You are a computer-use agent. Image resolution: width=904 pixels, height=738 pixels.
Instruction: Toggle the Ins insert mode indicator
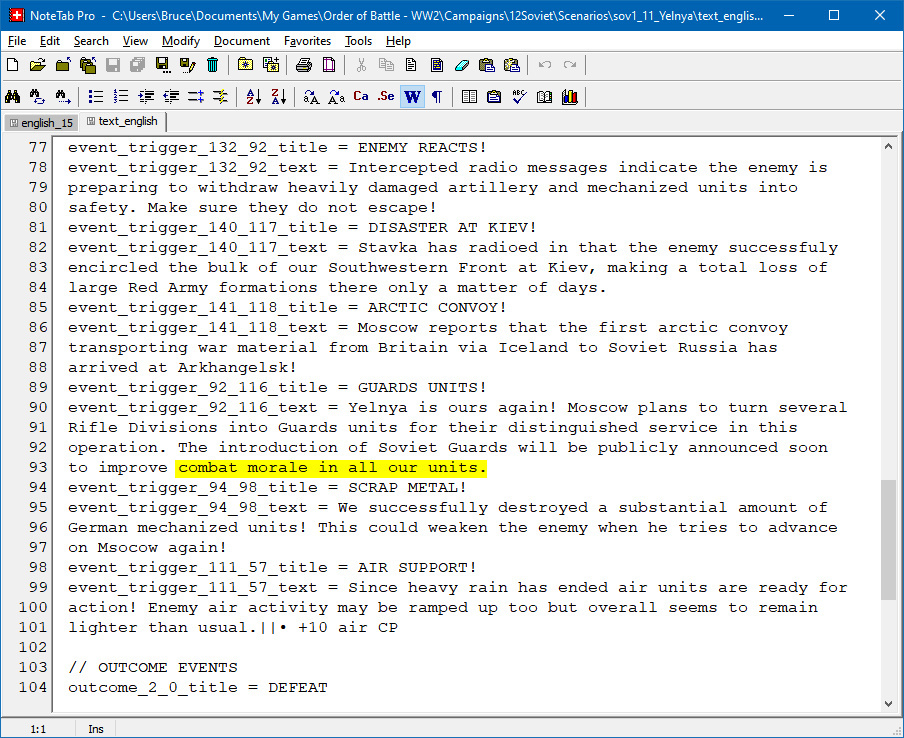[96, 729]
